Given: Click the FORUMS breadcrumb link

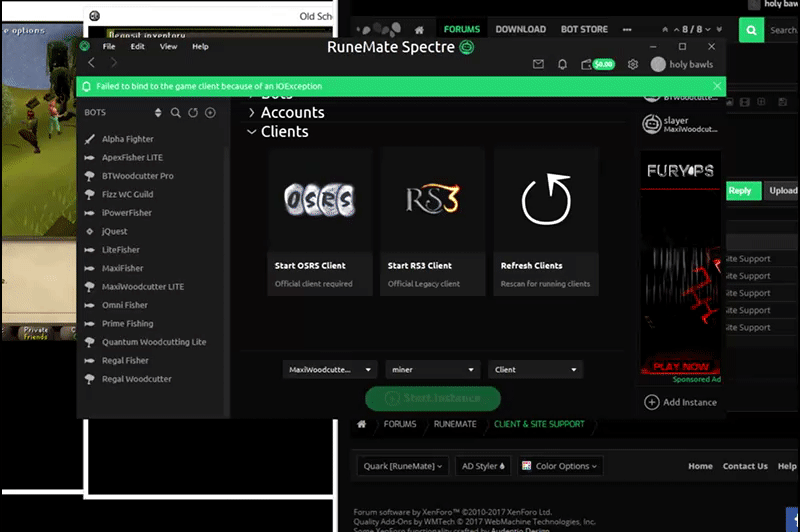Looking at the screenshot, I should pos(400,424).
